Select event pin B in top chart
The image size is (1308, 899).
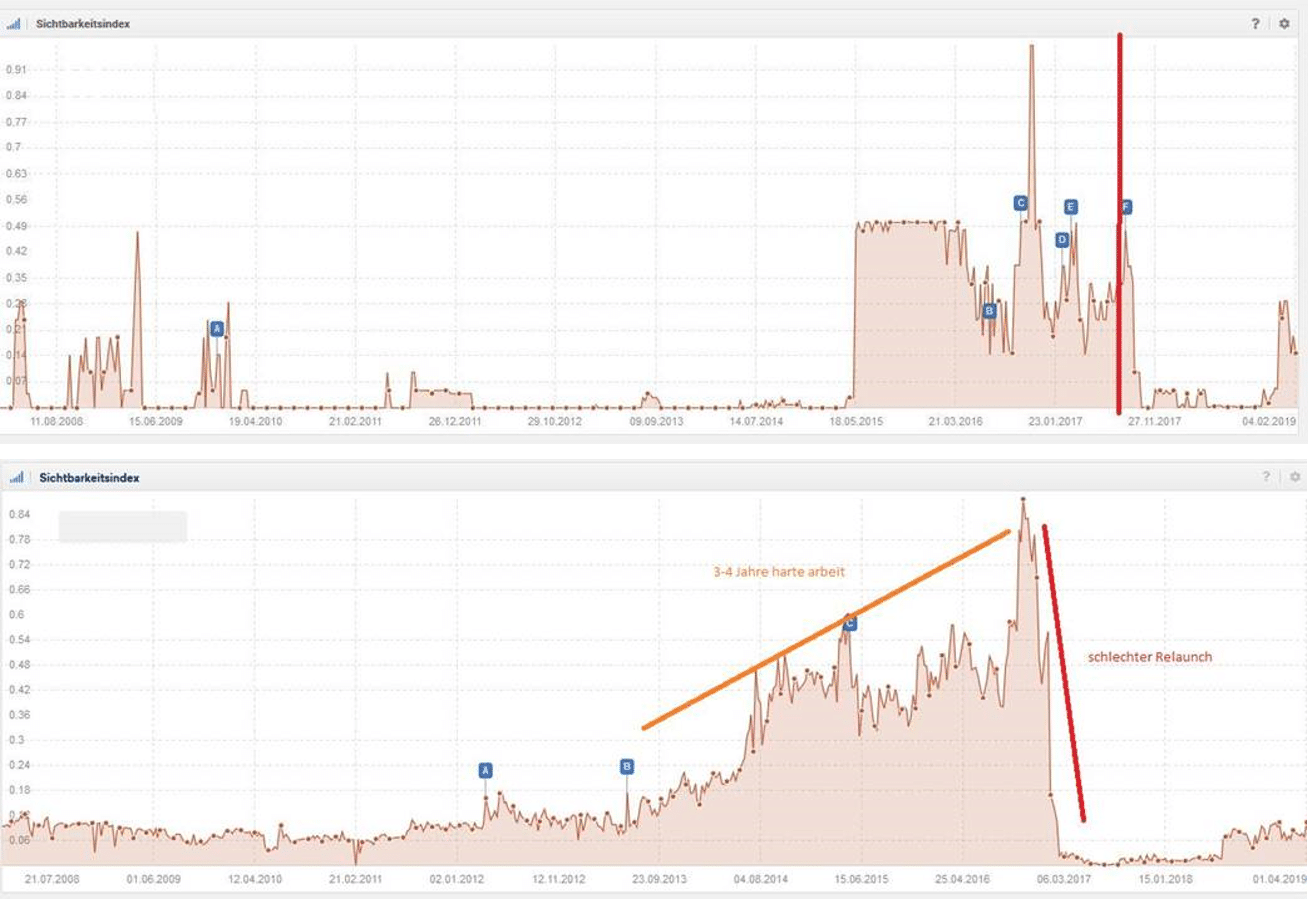(x=989, y=311)
